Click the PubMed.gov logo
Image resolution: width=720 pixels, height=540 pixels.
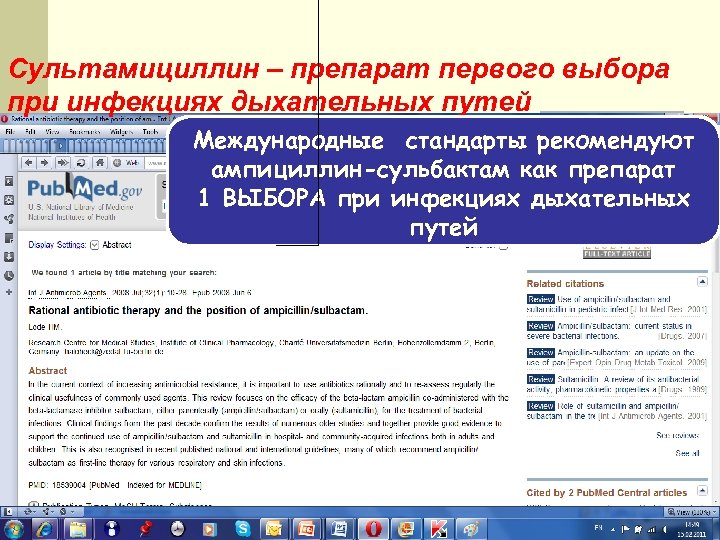pos(85,188)
